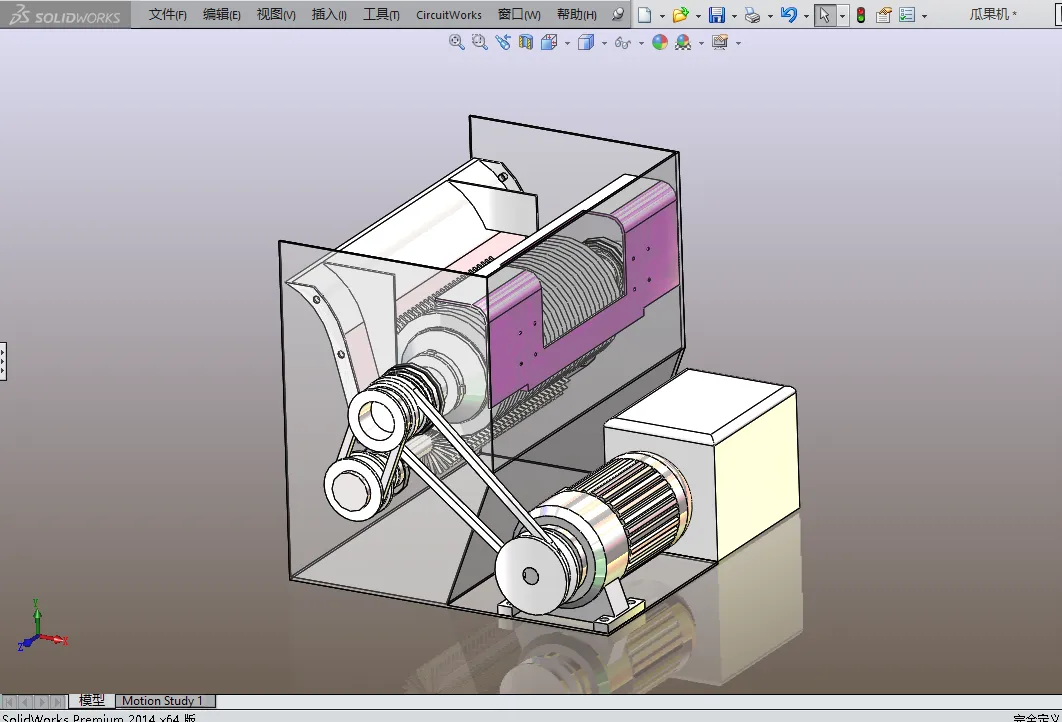Open the CircuitWorks menu
This screenshot has width=1062, height=722.
448,14
